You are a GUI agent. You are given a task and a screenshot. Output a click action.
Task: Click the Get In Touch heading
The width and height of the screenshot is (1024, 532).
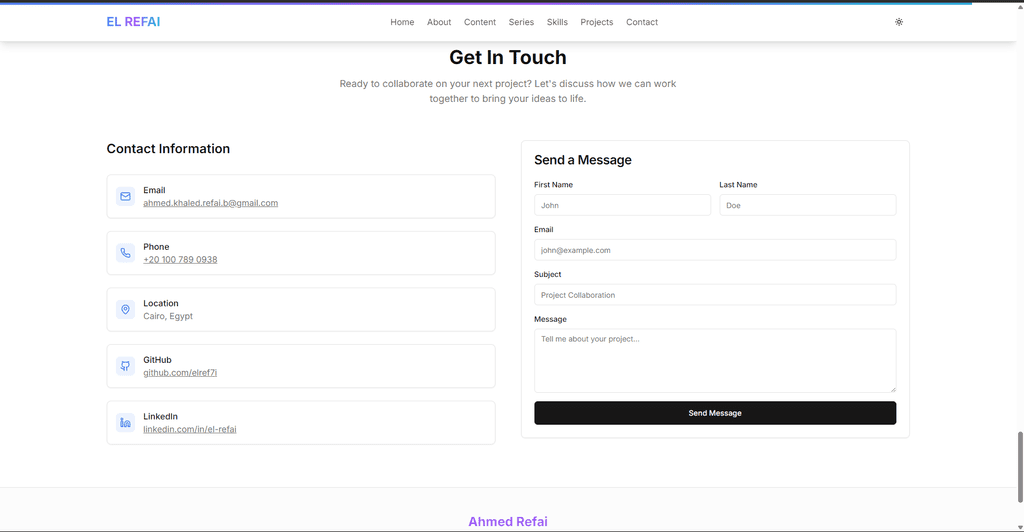coord(507,57)
